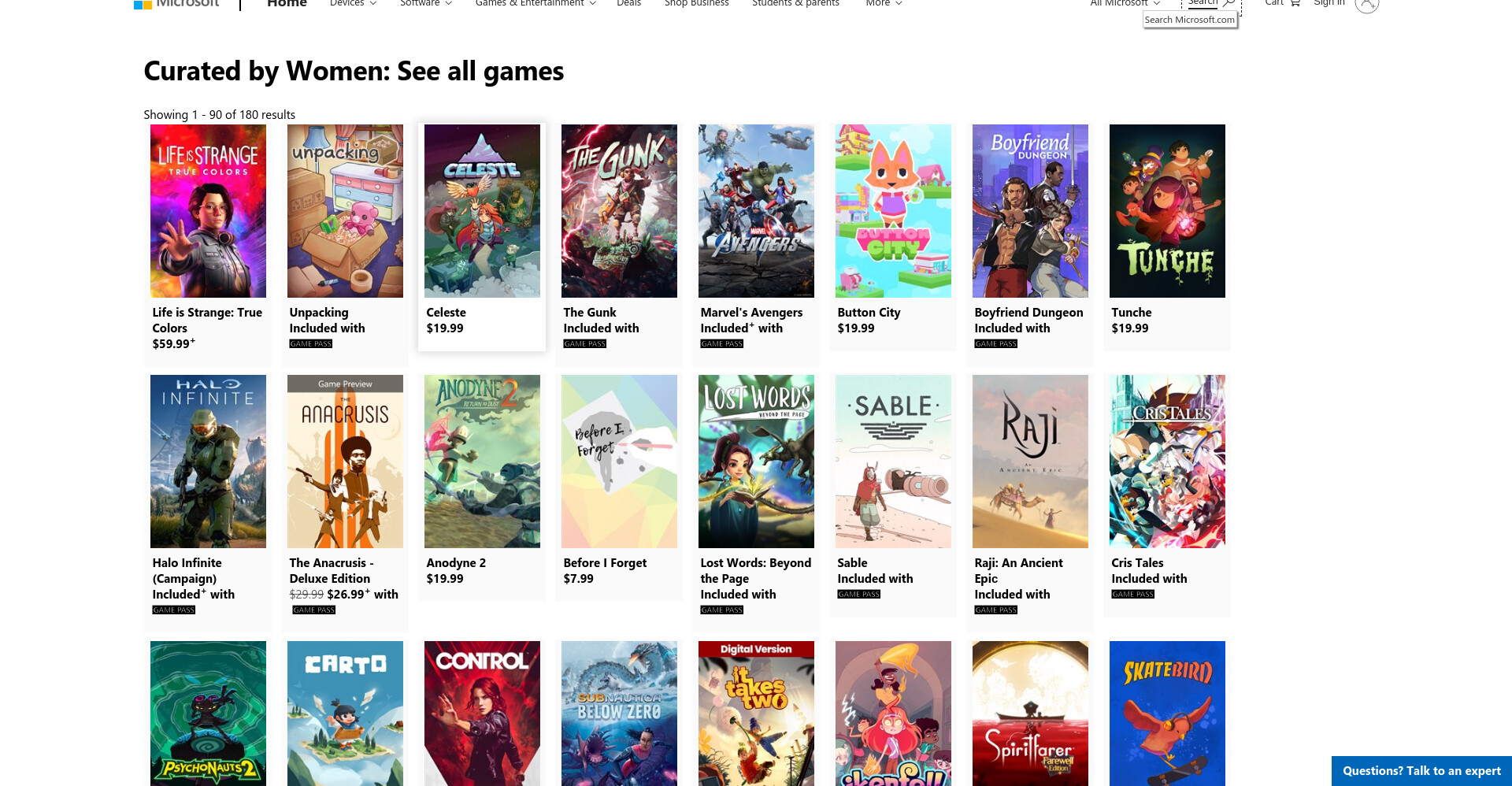The height and width of the screenshot is (786, 1512).
Task: Click the Game Pass badge under Unpacking
Action: point(311,343)
